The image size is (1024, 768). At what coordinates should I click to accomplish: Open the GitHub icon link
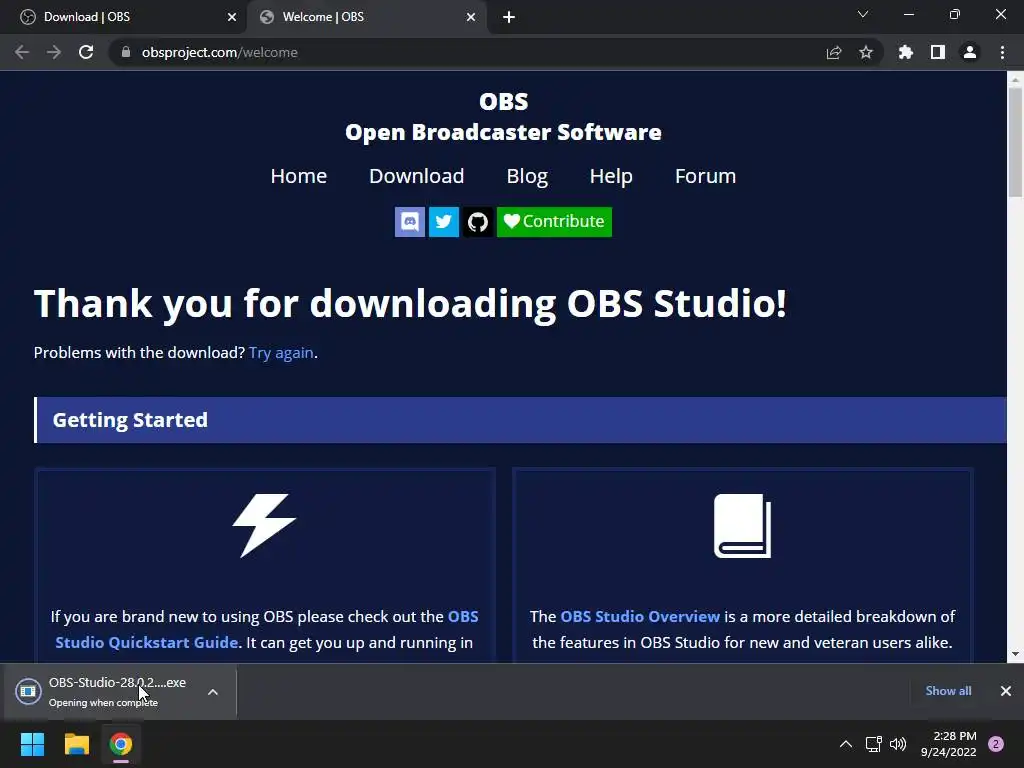(x=477, y=221)
